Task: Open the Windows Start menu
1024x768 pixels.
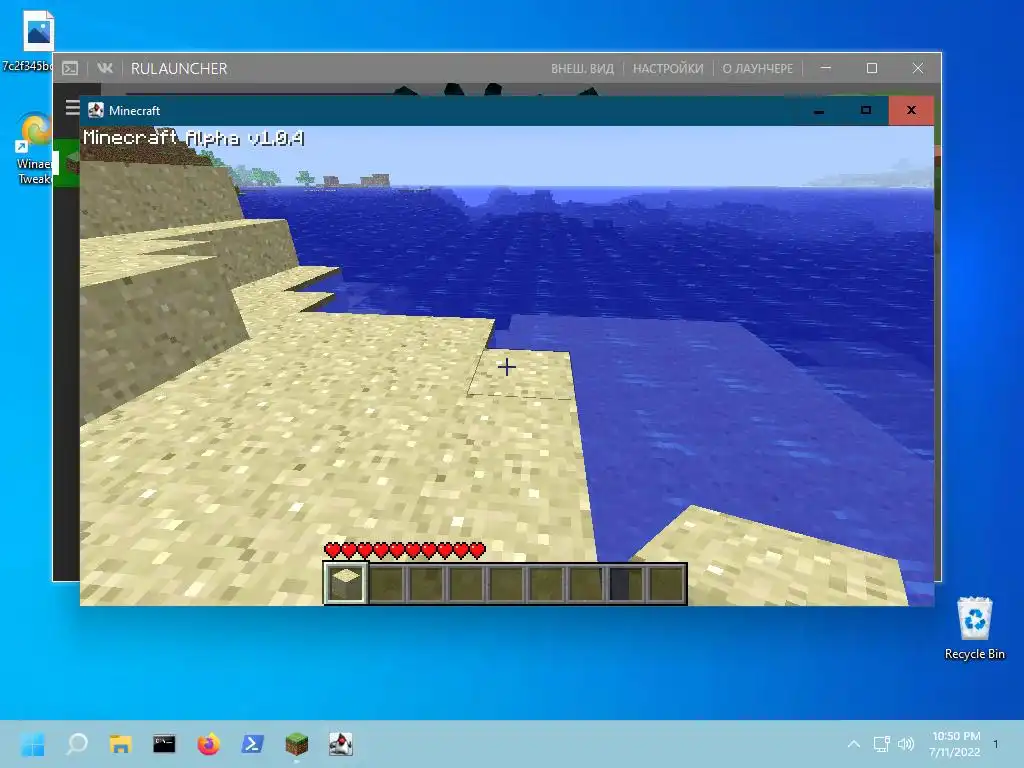Action: click(x=33, y=744)
